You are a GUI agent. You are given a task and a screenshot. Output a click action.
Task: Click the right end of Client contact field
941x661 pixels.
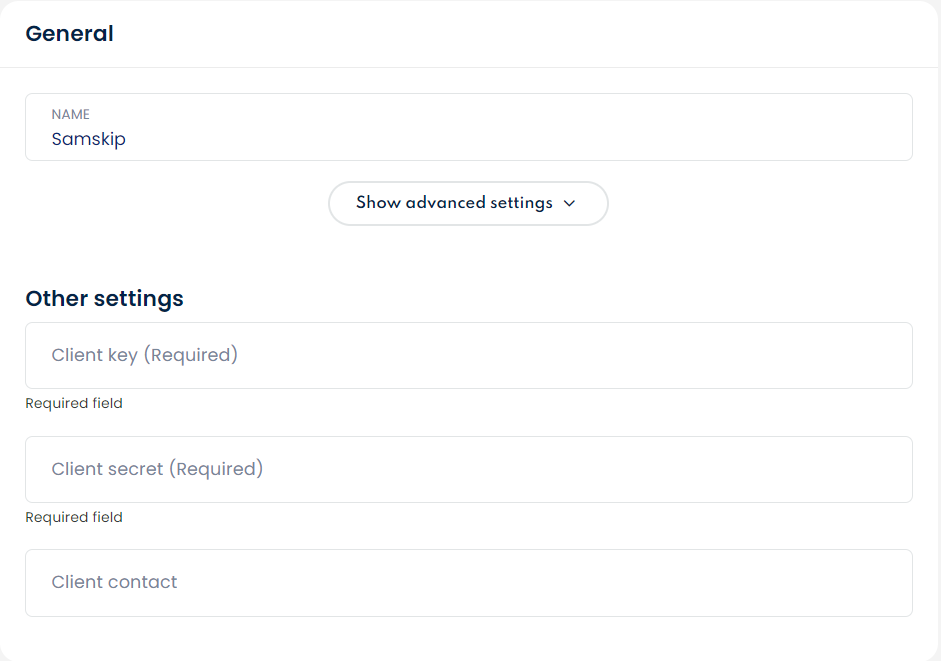point(890,582)
